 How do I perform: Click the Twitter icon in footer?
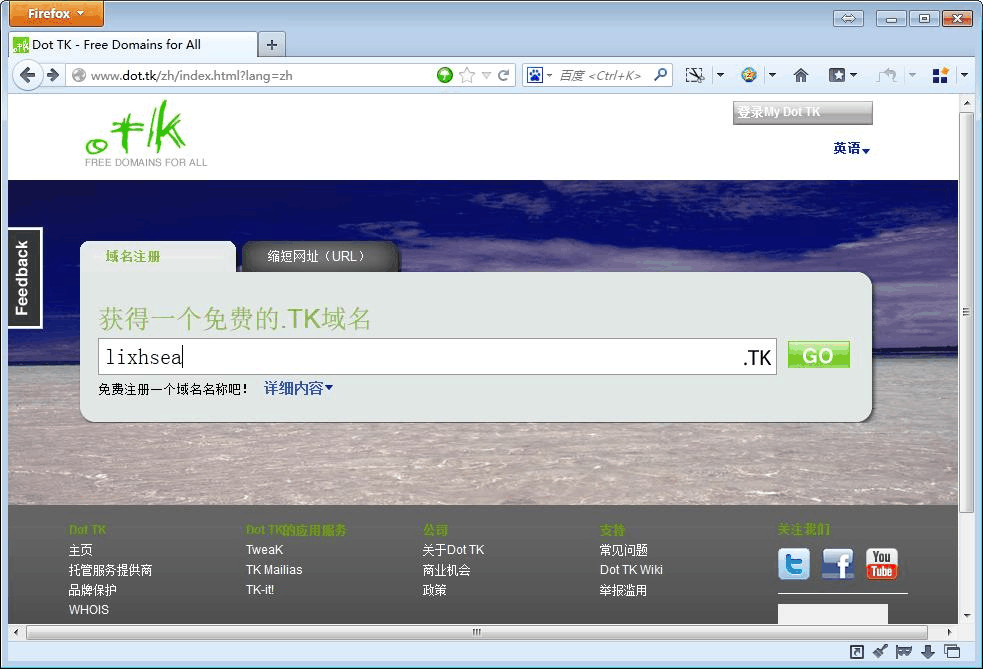794,564
